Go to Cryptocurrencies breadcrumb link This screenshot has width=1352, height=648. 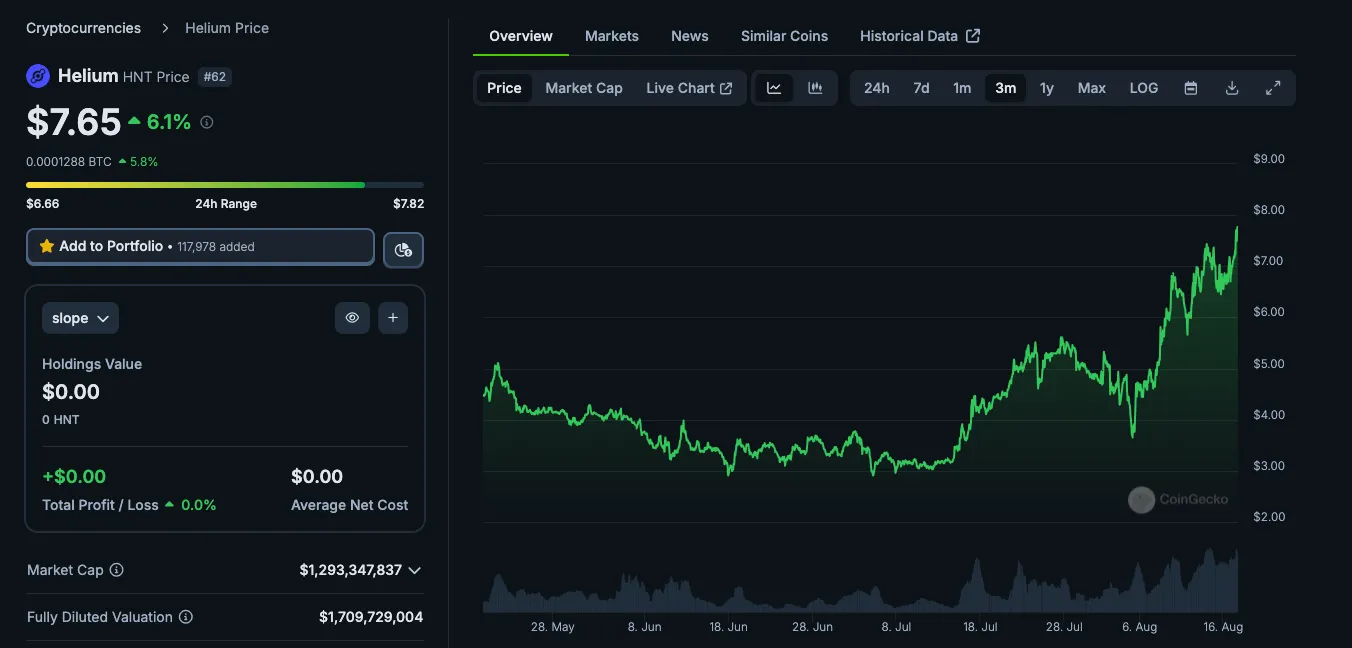pyautogui.click(x=83, y=28)
